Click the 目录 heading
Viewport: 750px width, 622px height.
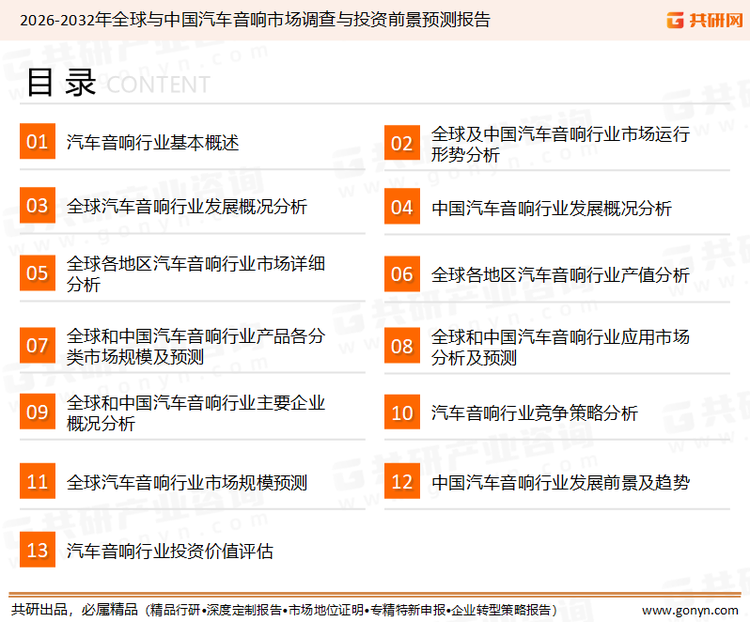tap(61, 82)
